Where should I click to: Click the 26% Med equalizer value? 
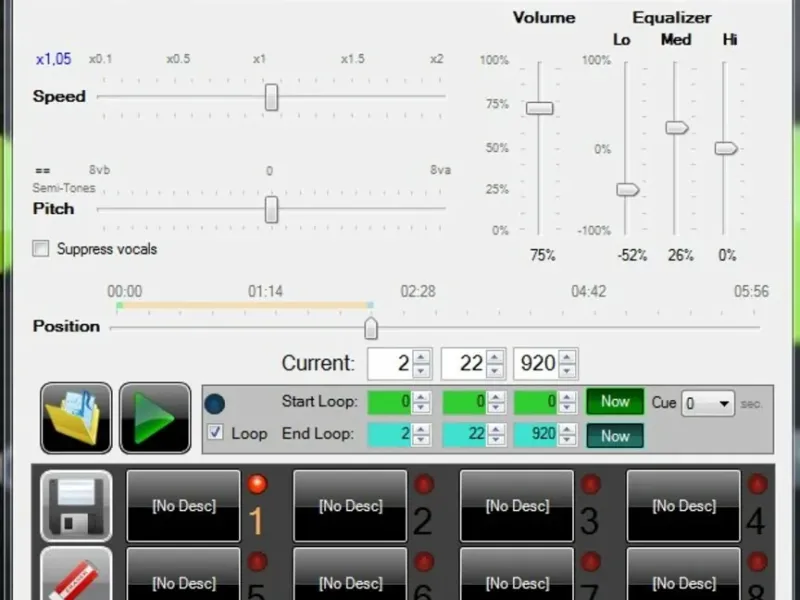681,255
